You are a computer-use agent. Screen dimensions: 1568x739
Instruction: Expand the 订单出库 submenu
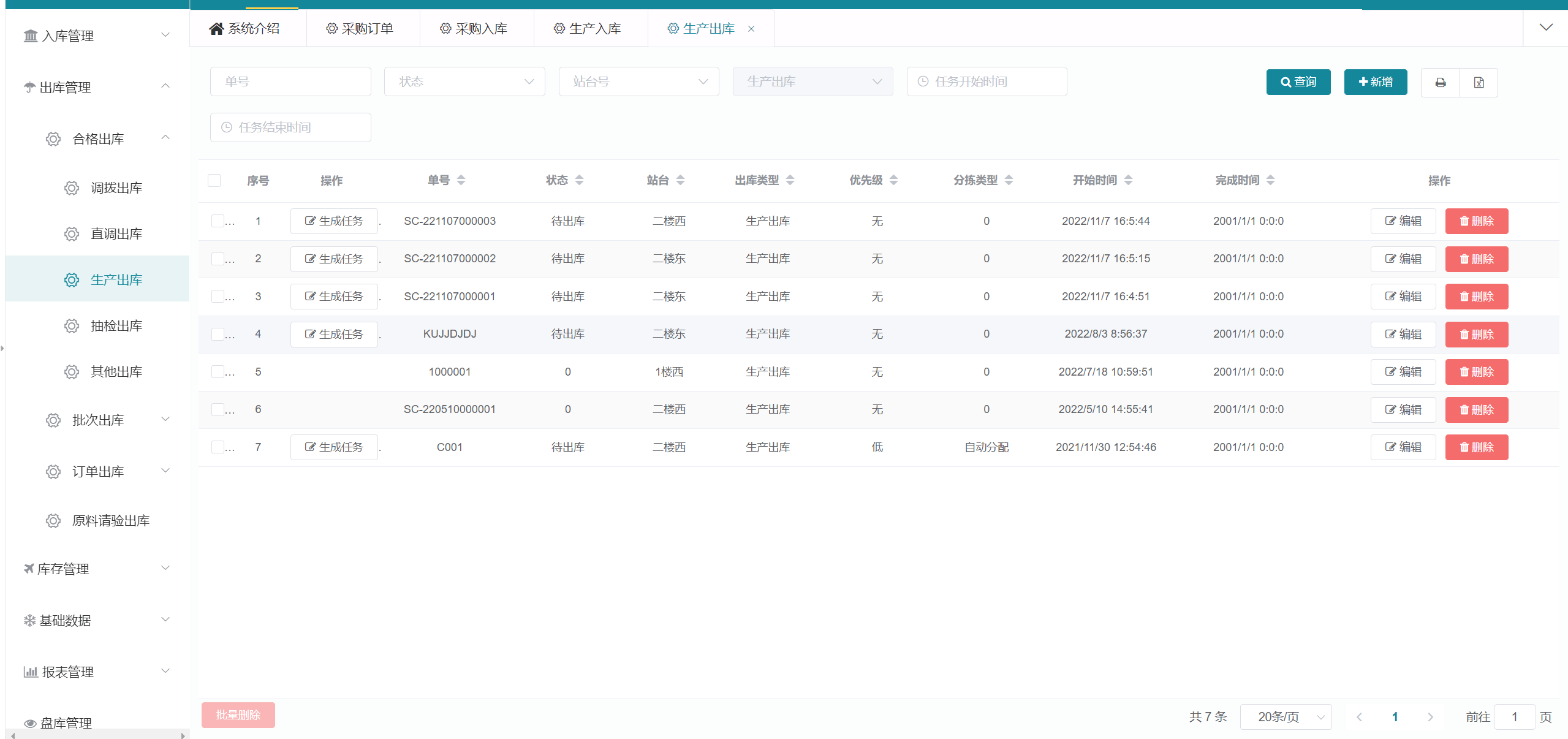pos(97,472)
